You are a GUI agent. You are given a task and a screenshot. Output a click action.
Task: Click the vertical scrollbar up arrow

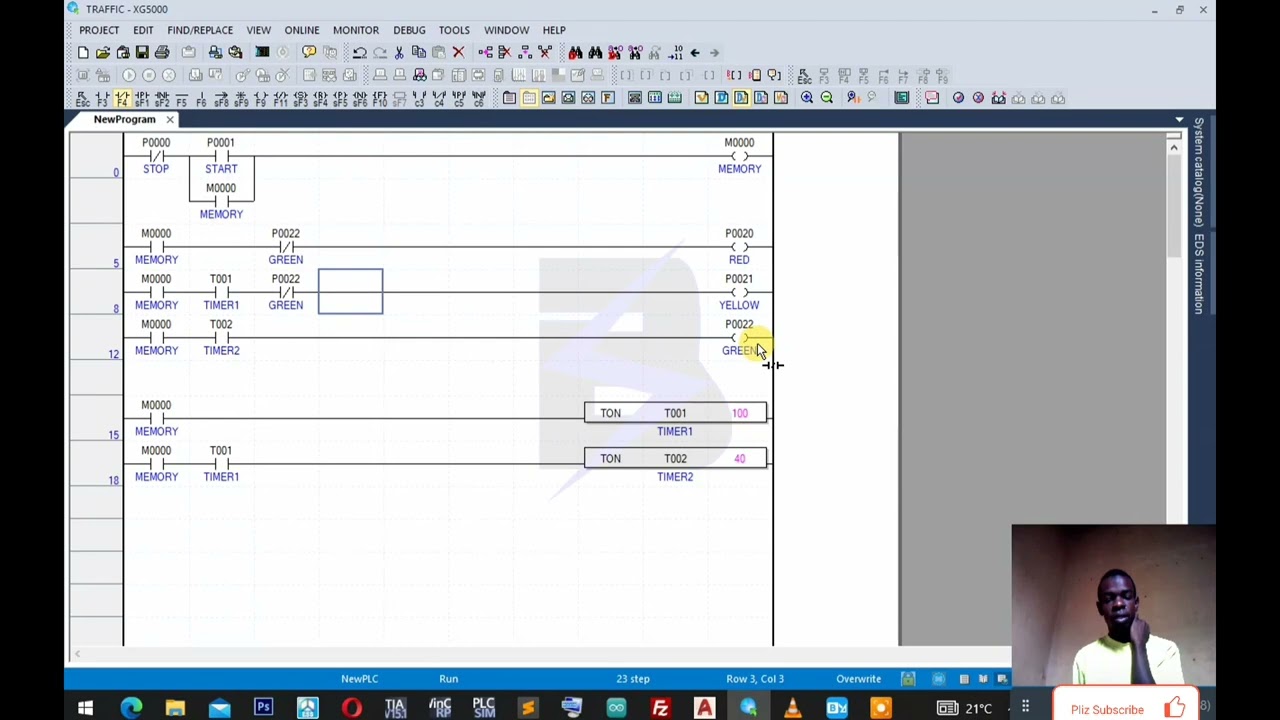click(1174, 148)
